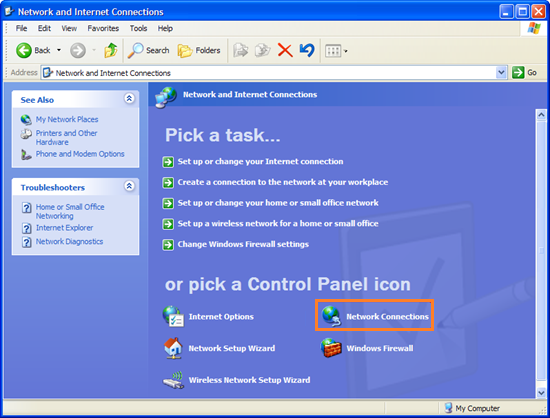Viewport: 550px width, 418px height.
Task: Click the help icon beside Home or Small Office
Action: 27,208
